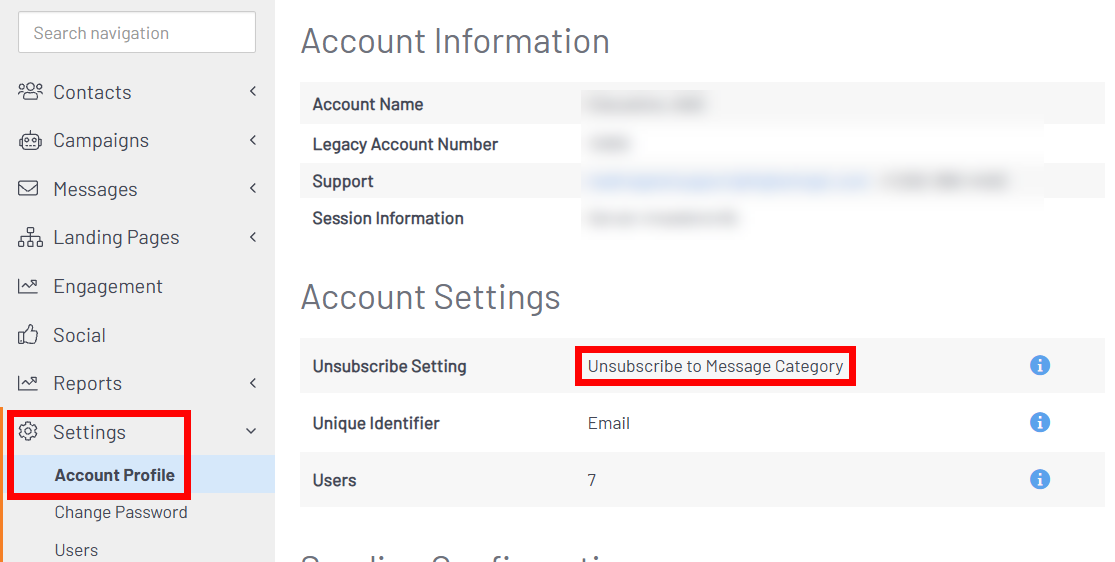Screen dimensions: 1115x562
Task: Click the Social thumbs-up icon
Action: point(29,335)
